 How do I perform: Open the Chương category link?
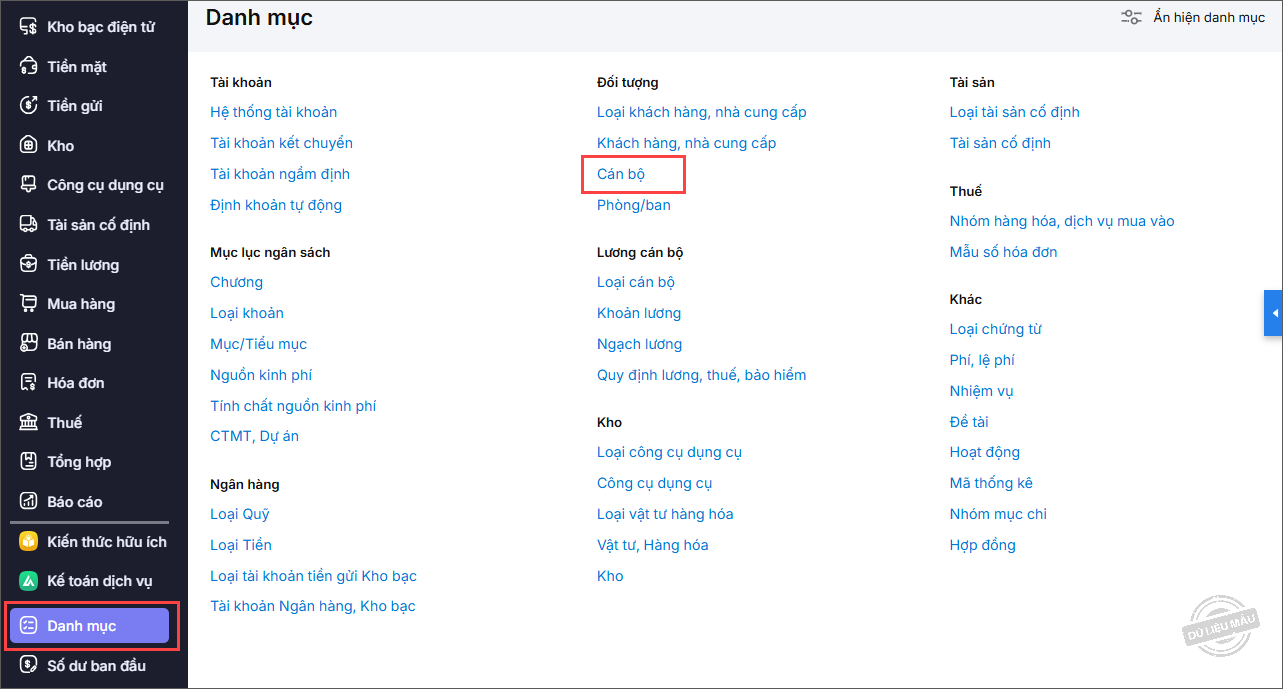pos(237,282)
